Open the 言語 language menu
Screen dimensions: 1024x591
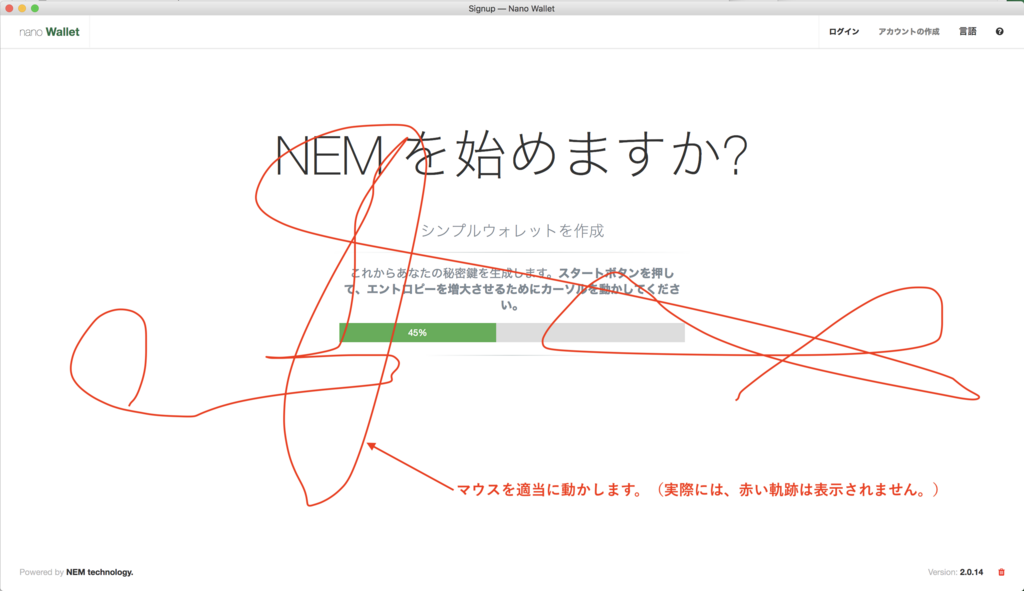click(x=967, y=31)
